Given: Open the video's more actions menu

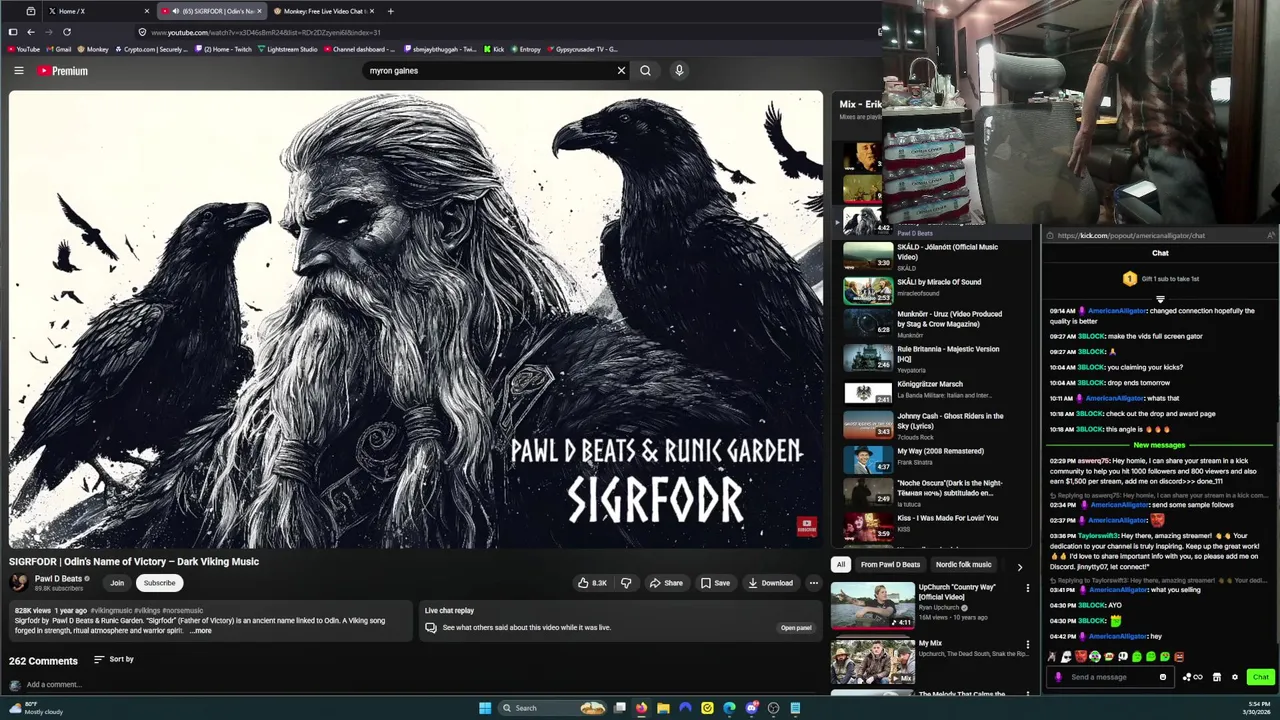Looking at the screenshot, I should 814,583.
